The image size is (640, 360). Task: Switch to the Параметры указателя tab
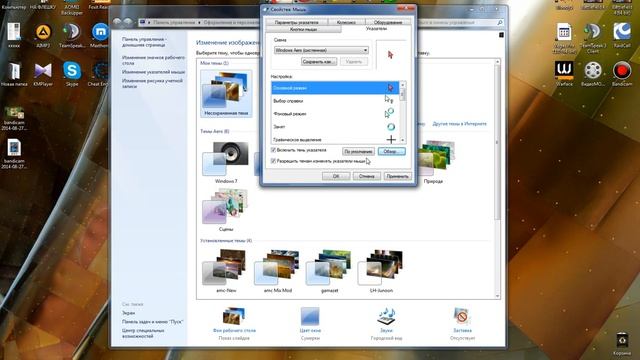[296, 22]
